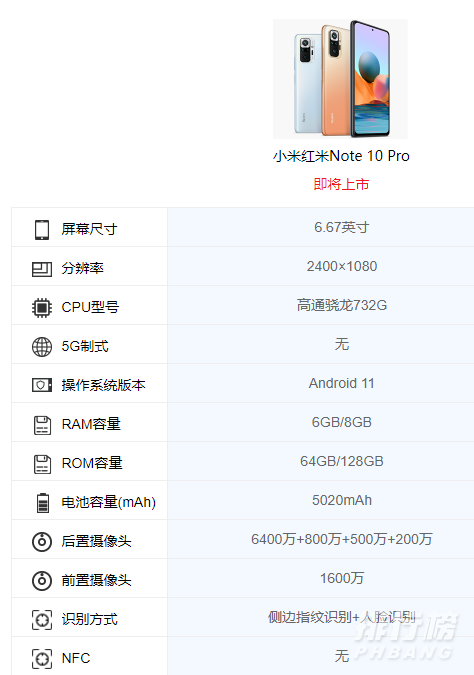The width and height of the screenshot is (474, 675).
Task: Select the 前置摄像头 row label
Action: point(96,580)
